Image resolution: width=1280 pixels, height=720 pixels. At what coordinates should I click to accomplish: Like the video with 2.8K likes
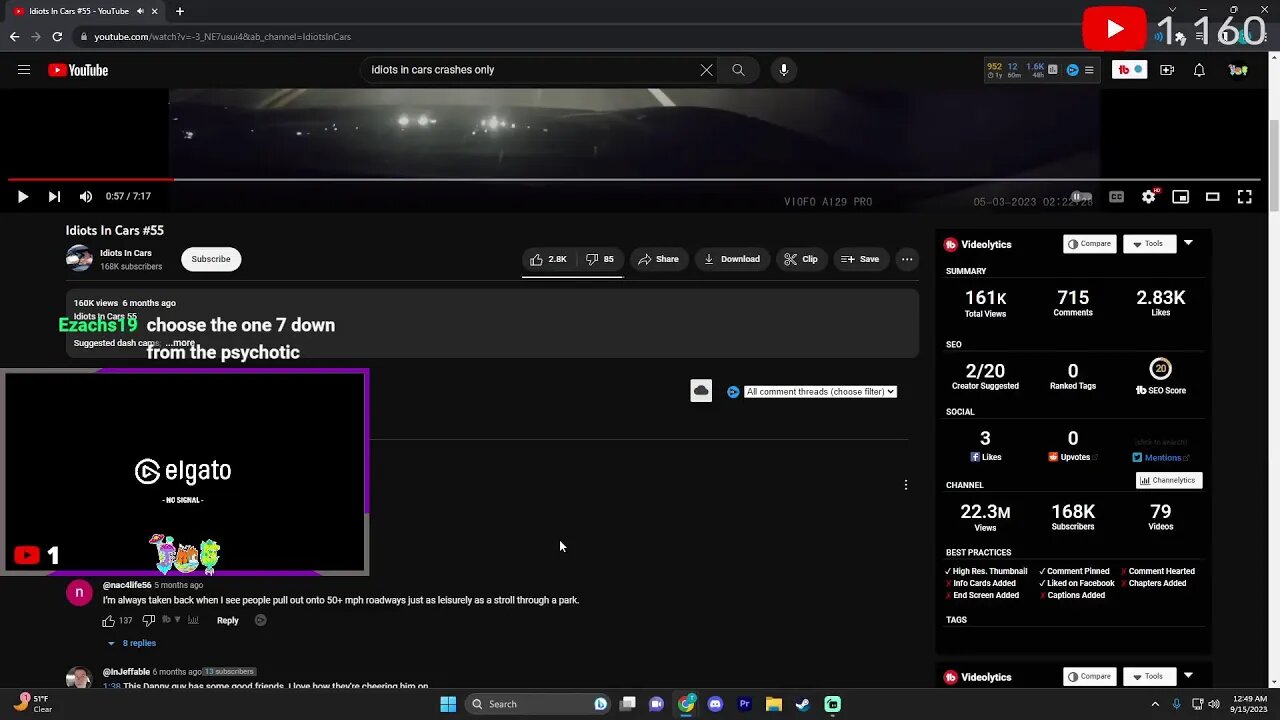pos(548,259)
